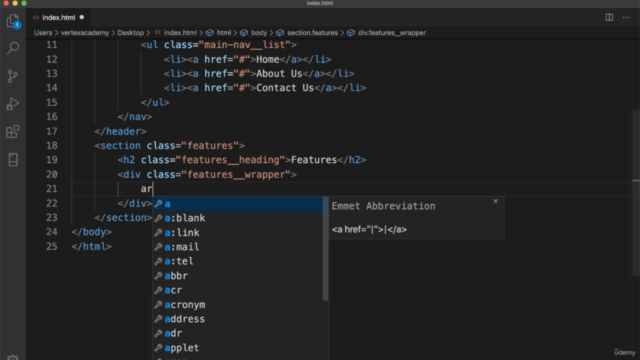Image resolution: width=640 pixels, height=360 pixels.
Task: Click line number 18 in the gutter
Action: tap(51, 146)
